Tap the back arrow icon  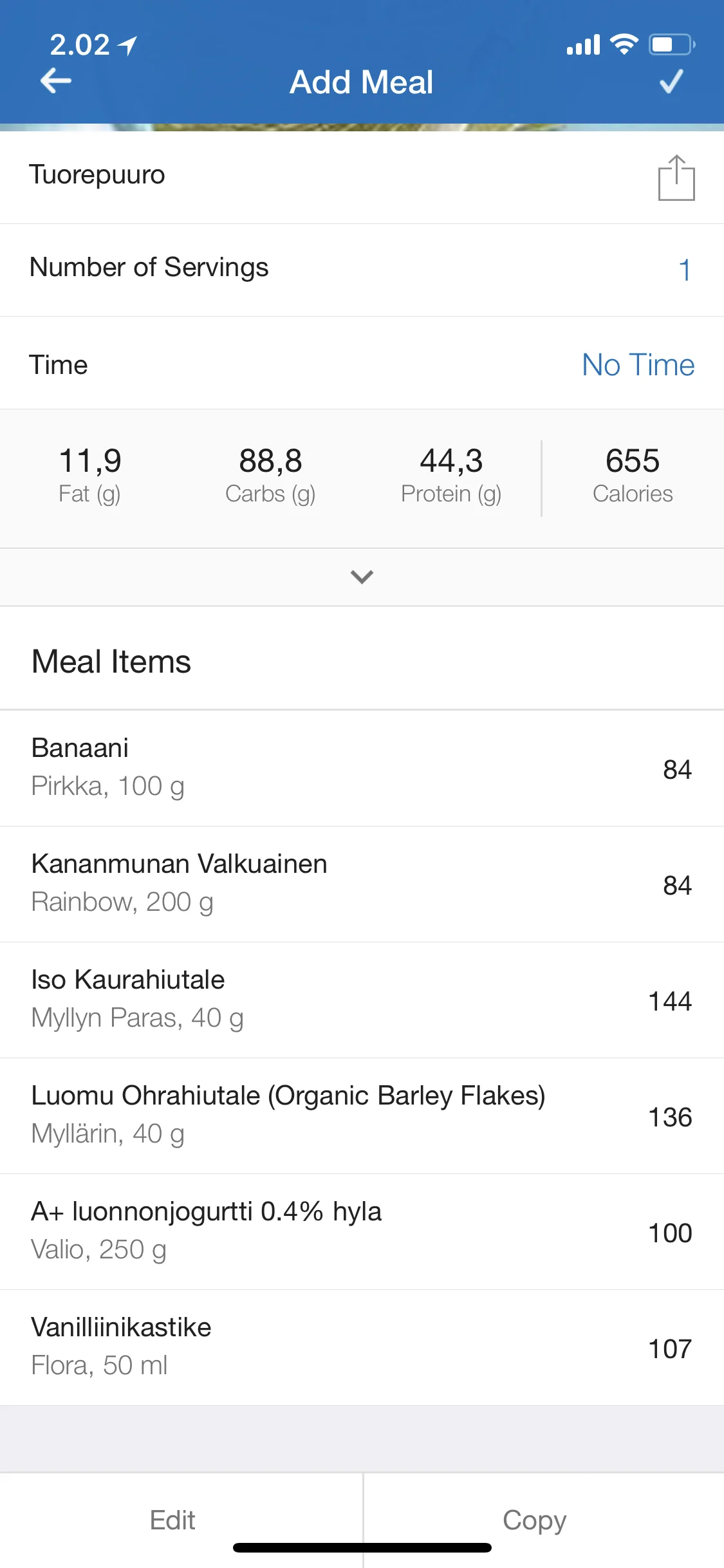click(56, 81)
